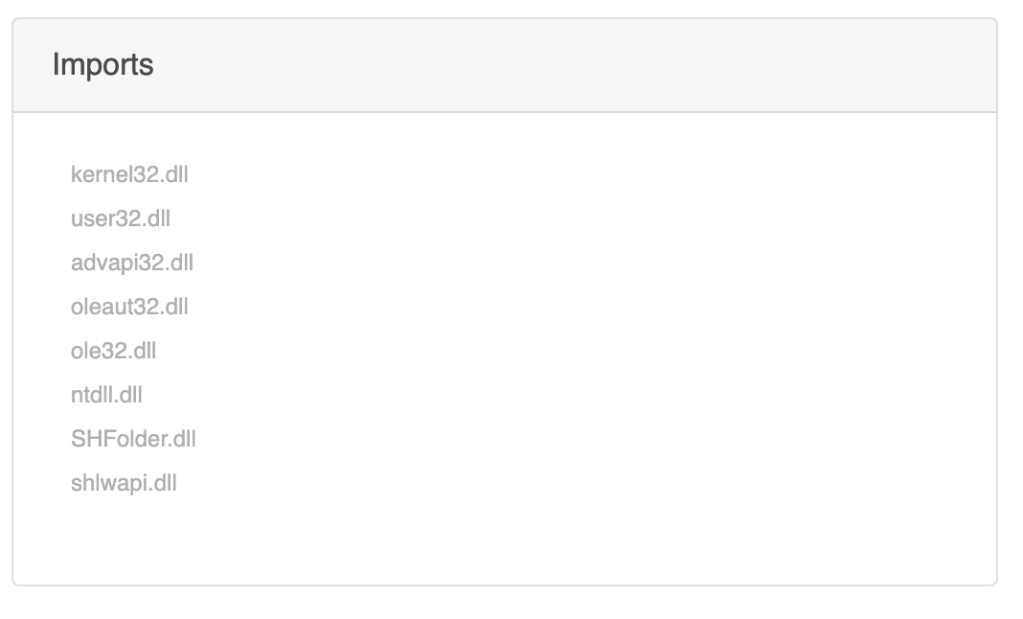Expand user32.dll imported functions
The image size is (1023, 619).
click(121, 219)
